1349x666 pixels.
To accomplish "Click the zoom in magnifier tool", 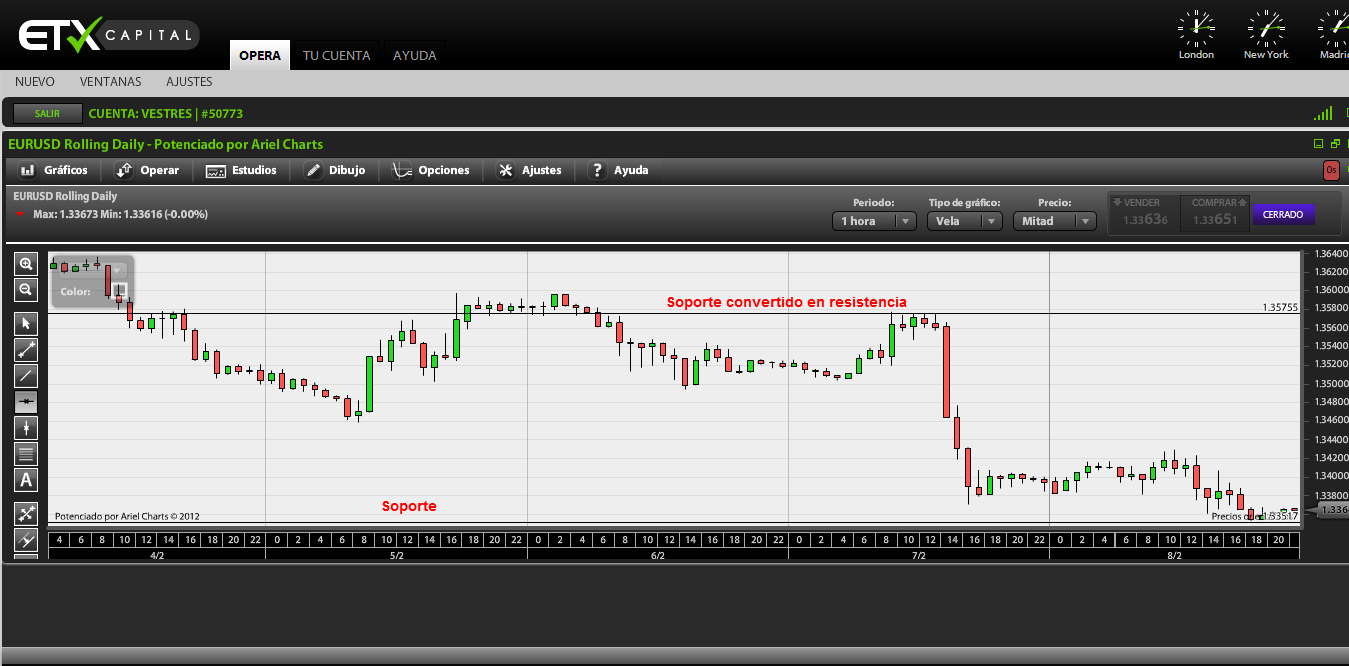I will 26,264.
